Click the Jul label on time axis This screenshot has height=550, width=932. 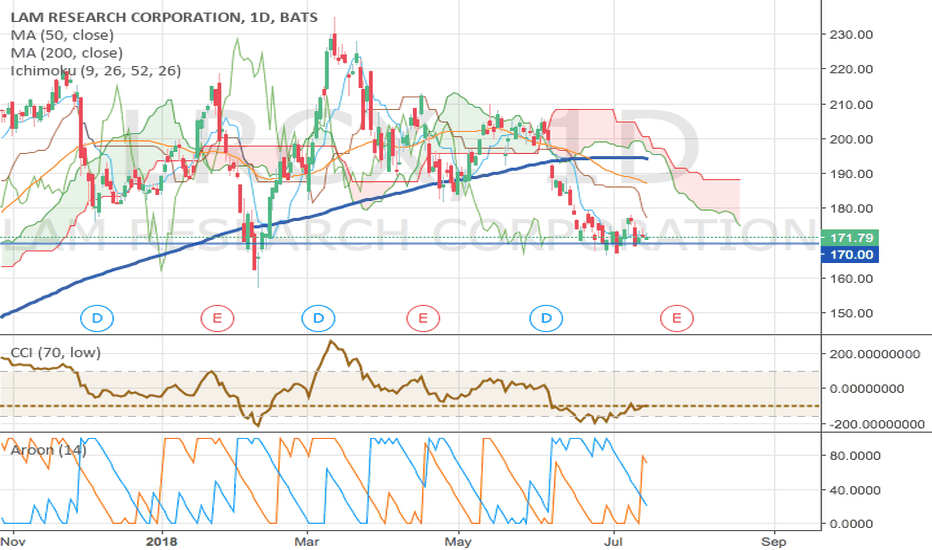pos(613,542)
